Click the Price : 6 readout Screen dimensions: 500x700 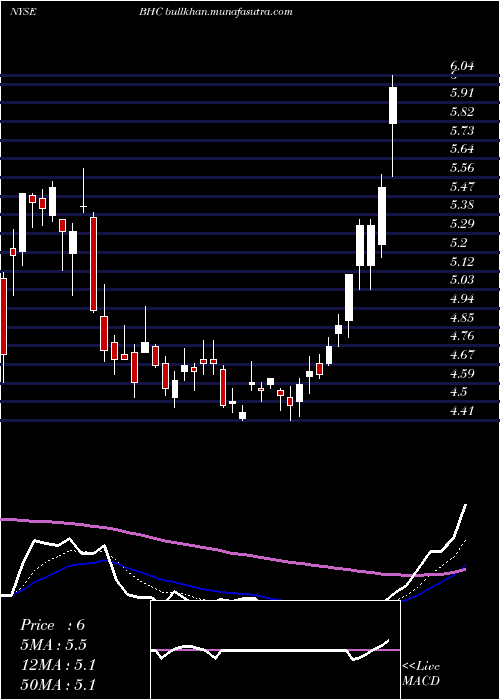[52, 625]
